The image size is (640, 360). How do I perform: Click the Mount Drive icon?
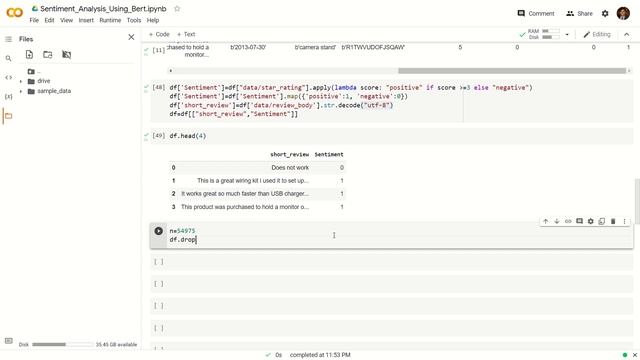coord(67,54)
